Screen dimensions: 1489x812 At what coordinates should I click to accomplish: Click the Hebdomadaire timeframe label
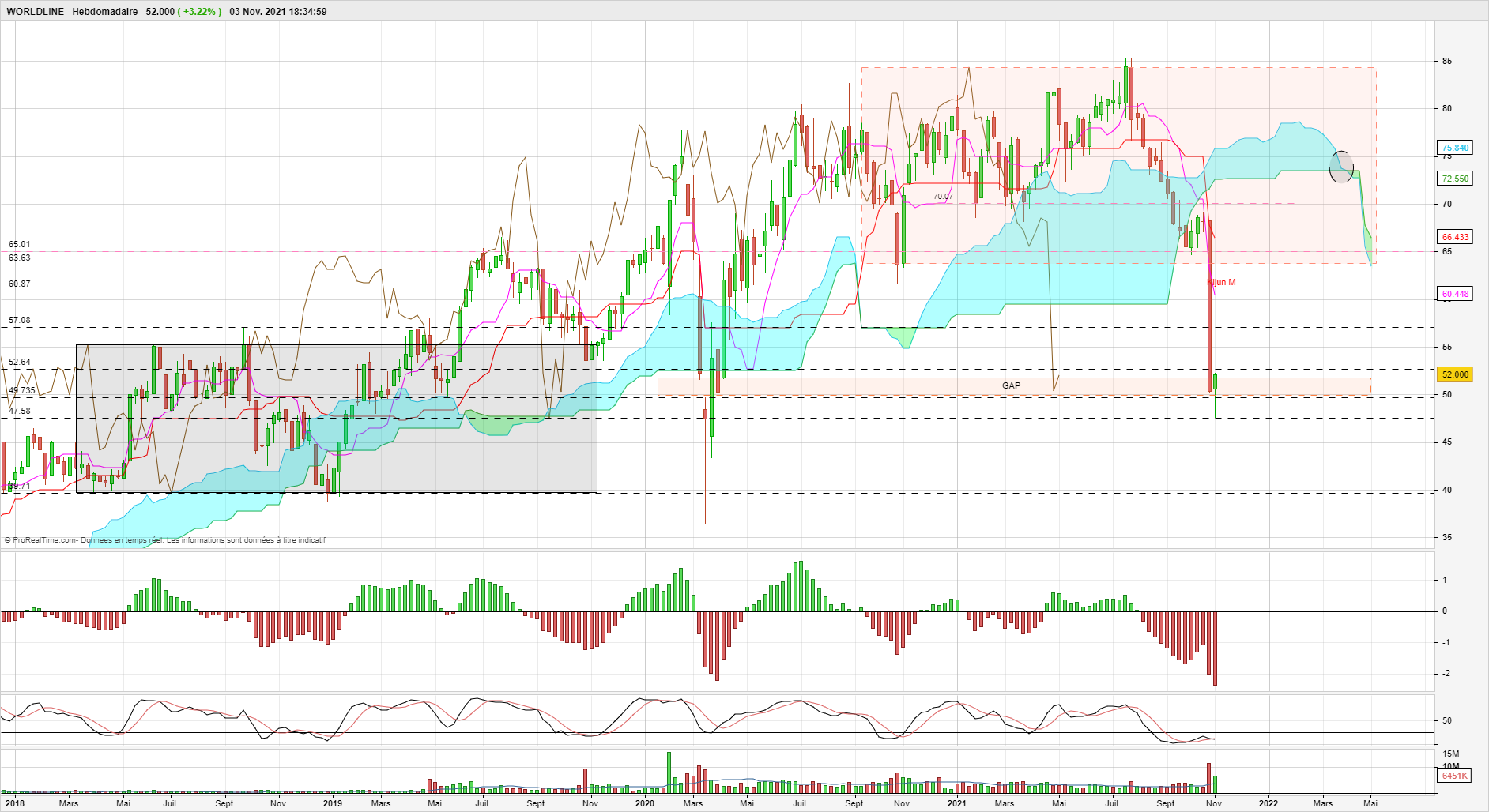tap(104, 12)
